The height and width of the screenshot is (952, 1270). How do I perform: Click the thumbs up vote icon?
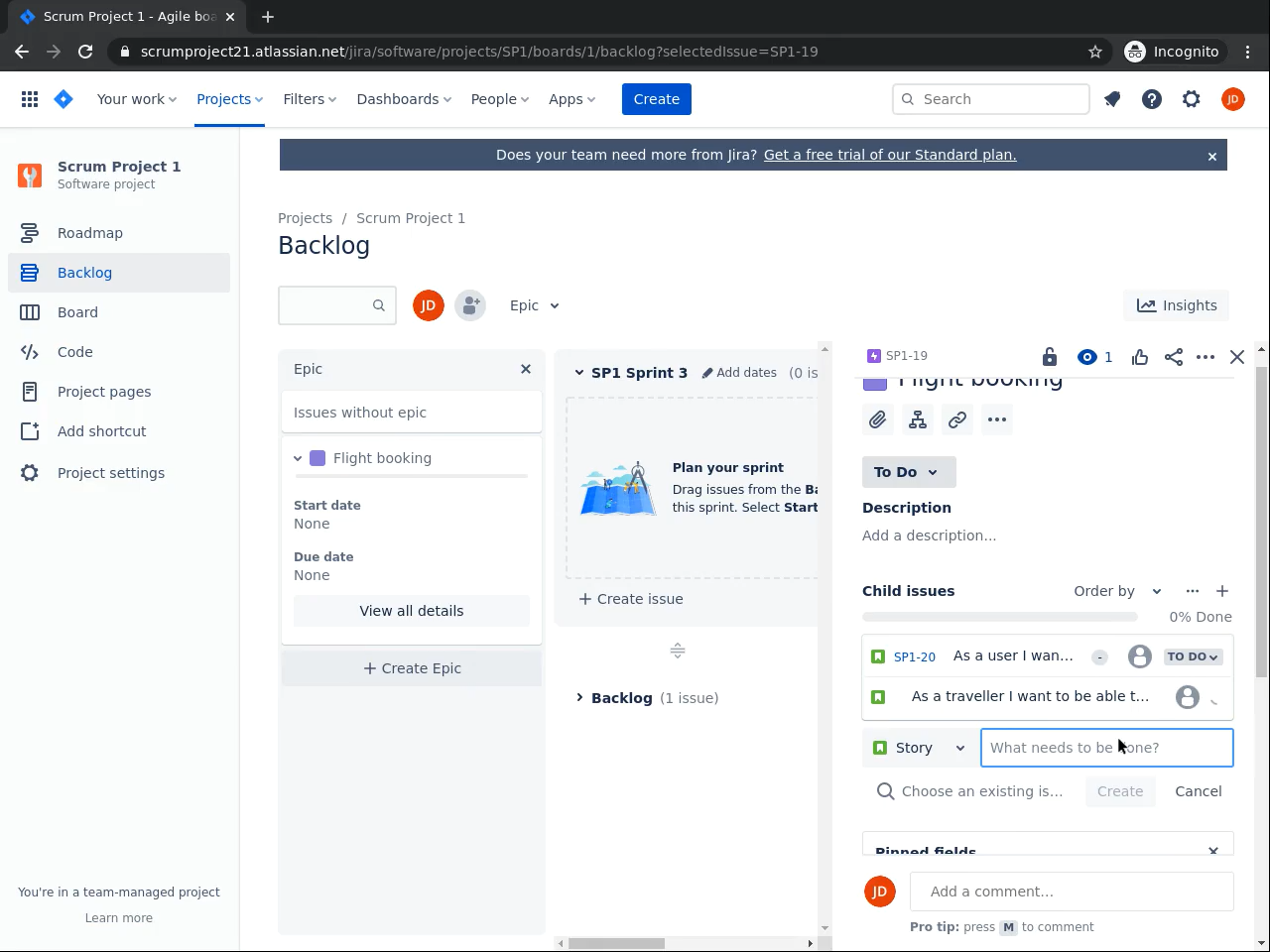[1140, 357]
